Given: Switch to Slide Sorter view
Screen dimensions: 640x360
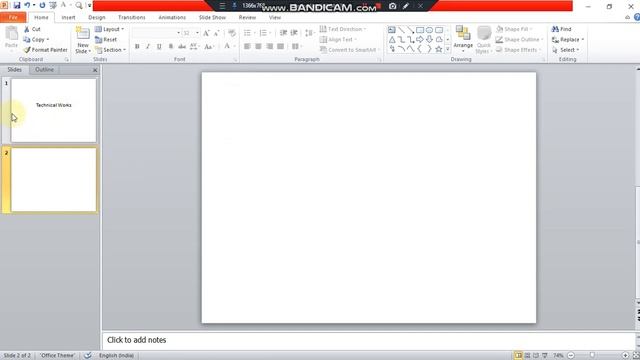Looking at the screenshot, I should (x=527, y=356).
